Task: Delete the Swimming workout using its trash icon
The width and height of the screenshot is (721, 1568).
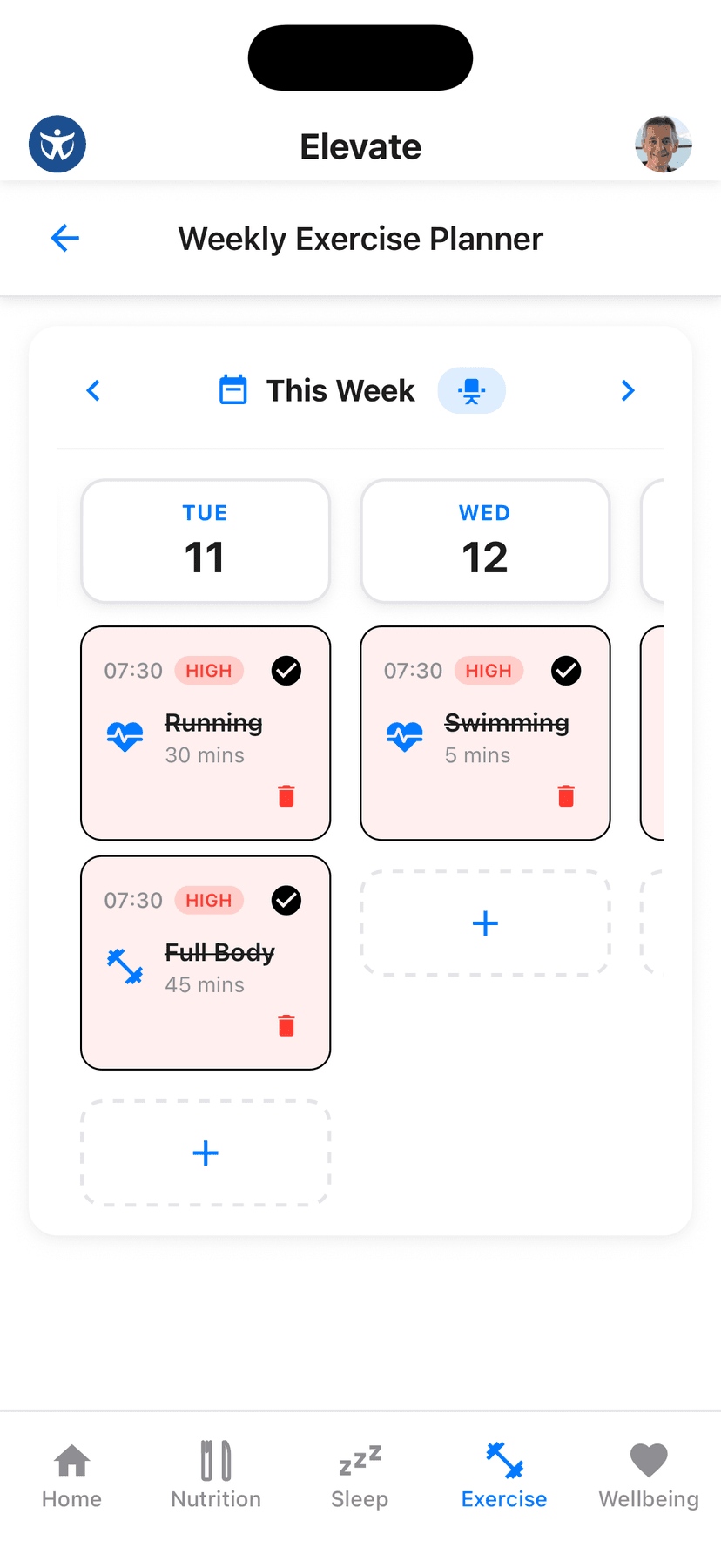Action: pyautogui.click(x=566, y=795)
